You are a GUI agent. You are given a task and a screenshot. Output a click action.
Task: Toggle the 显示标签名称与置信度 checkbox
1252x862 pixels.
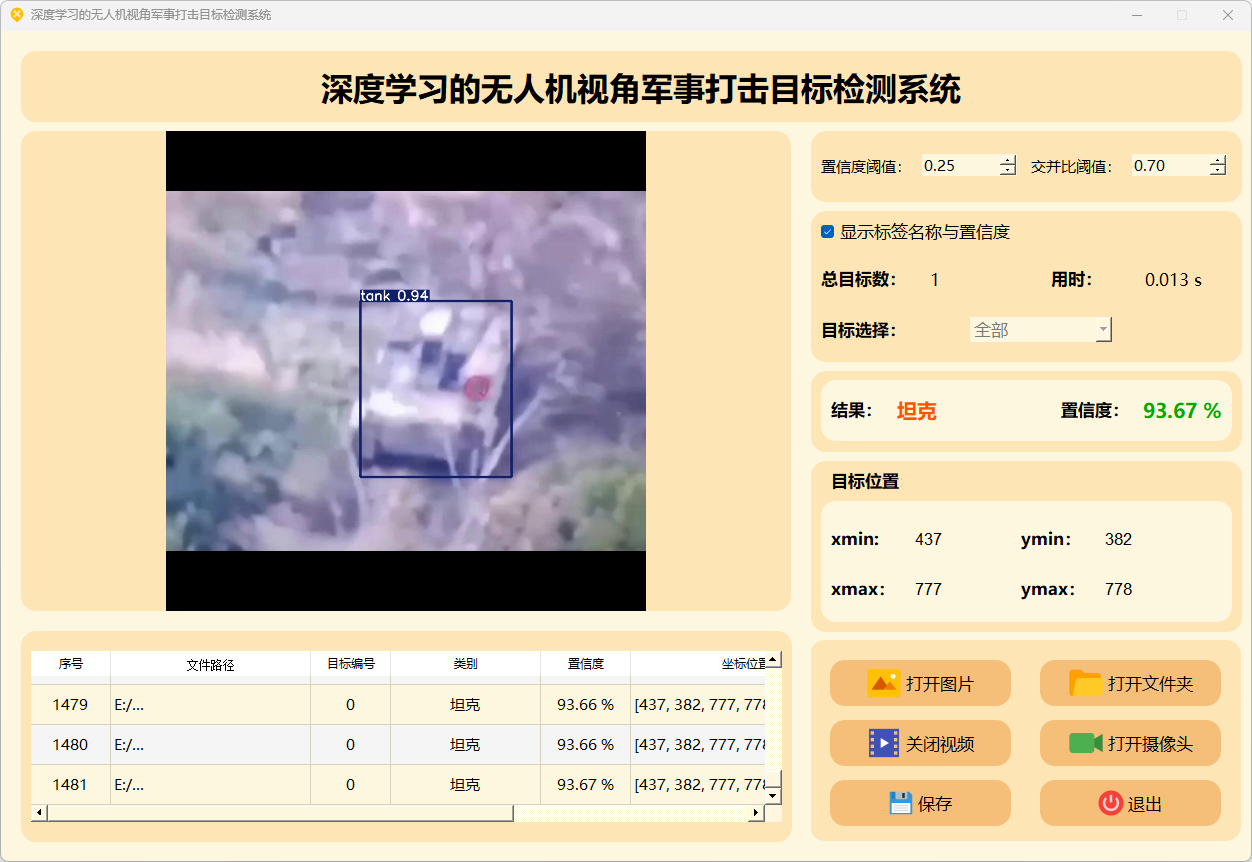click(x=827, y=232)
